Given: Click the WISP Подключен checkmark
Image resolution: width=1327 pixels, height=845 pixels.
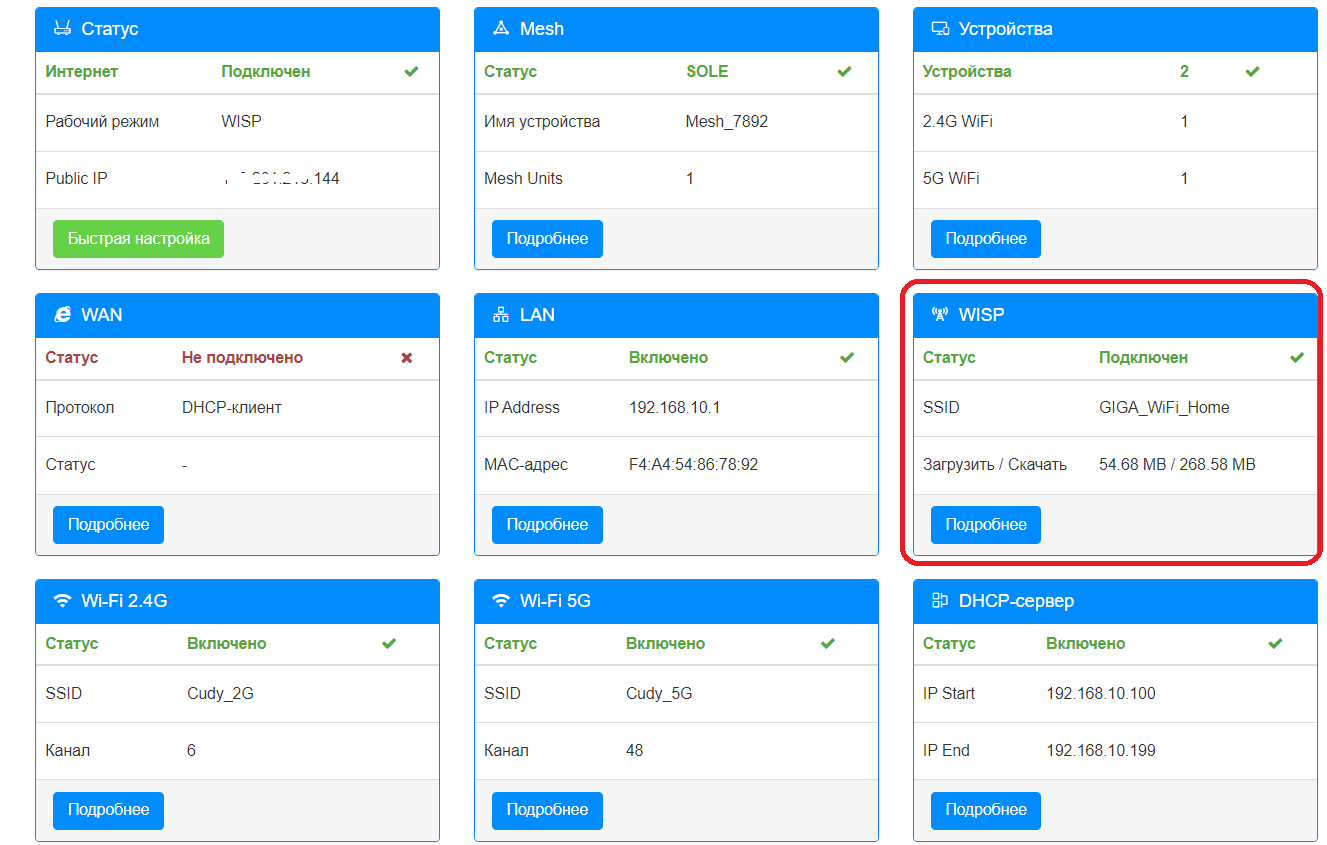Looking at the screenshot, I should click(x=1297, y=358).
